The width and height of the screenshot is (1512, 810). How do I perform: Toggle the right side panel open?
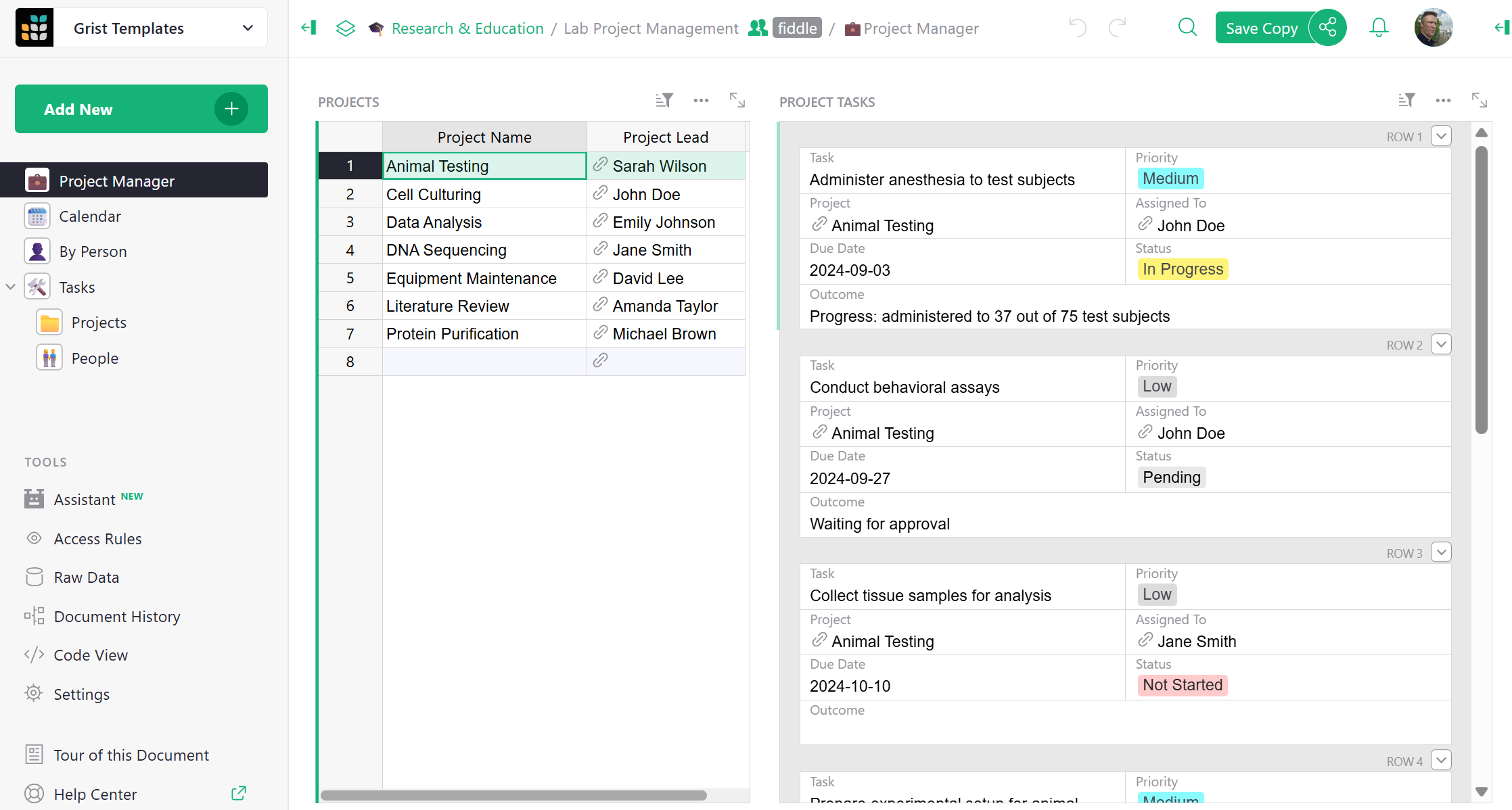(x=1501, y=28)
